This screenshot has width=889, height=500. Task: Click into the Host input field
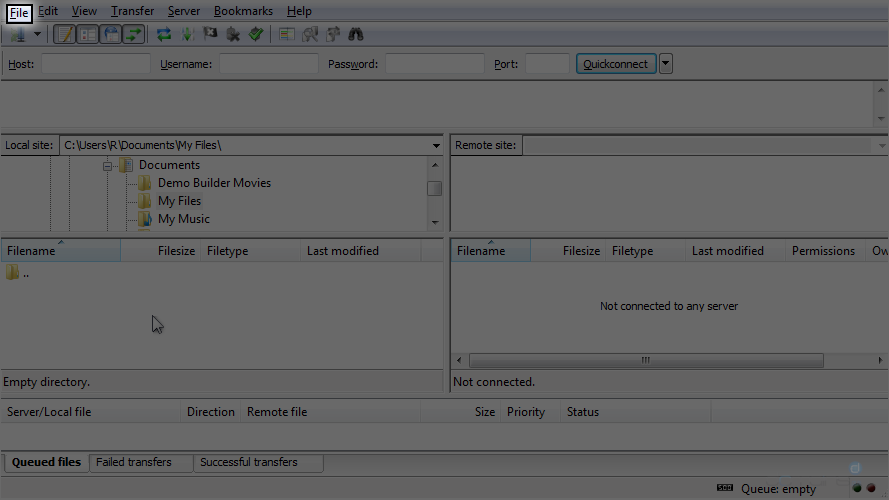click(x=95, y=64)
